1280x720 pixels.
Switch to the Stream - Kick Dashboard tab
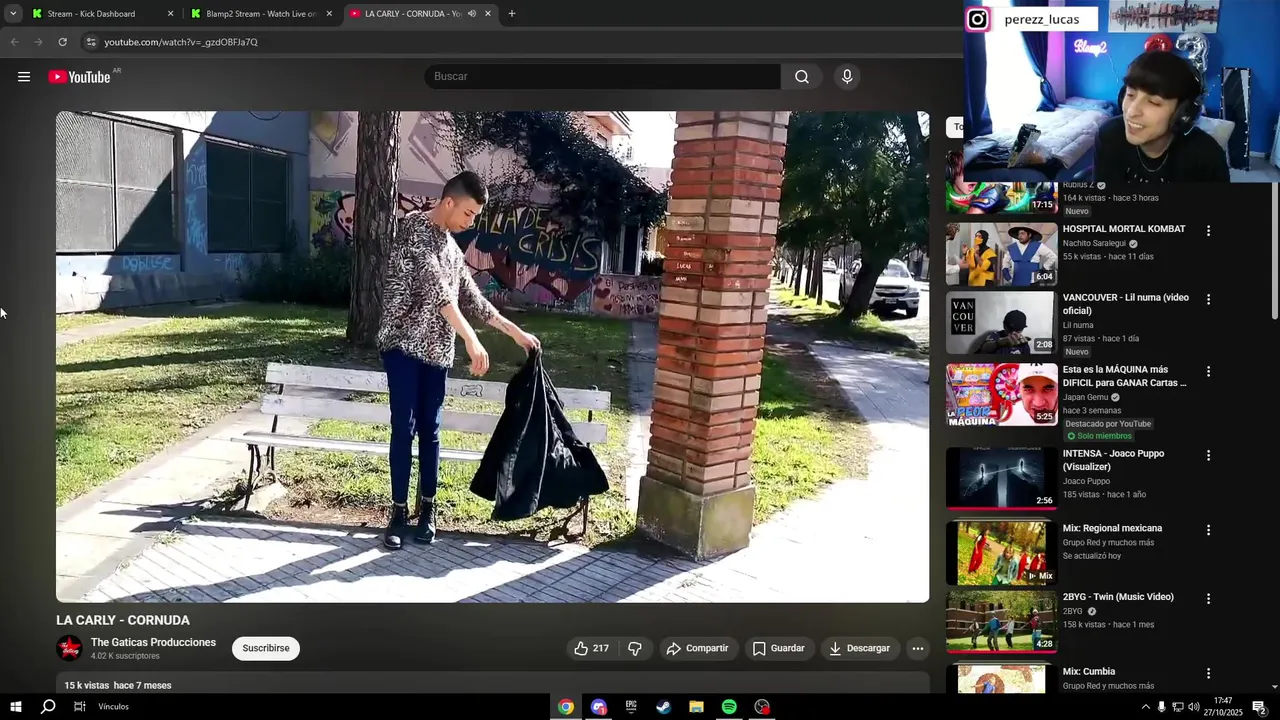click(102, 14)
